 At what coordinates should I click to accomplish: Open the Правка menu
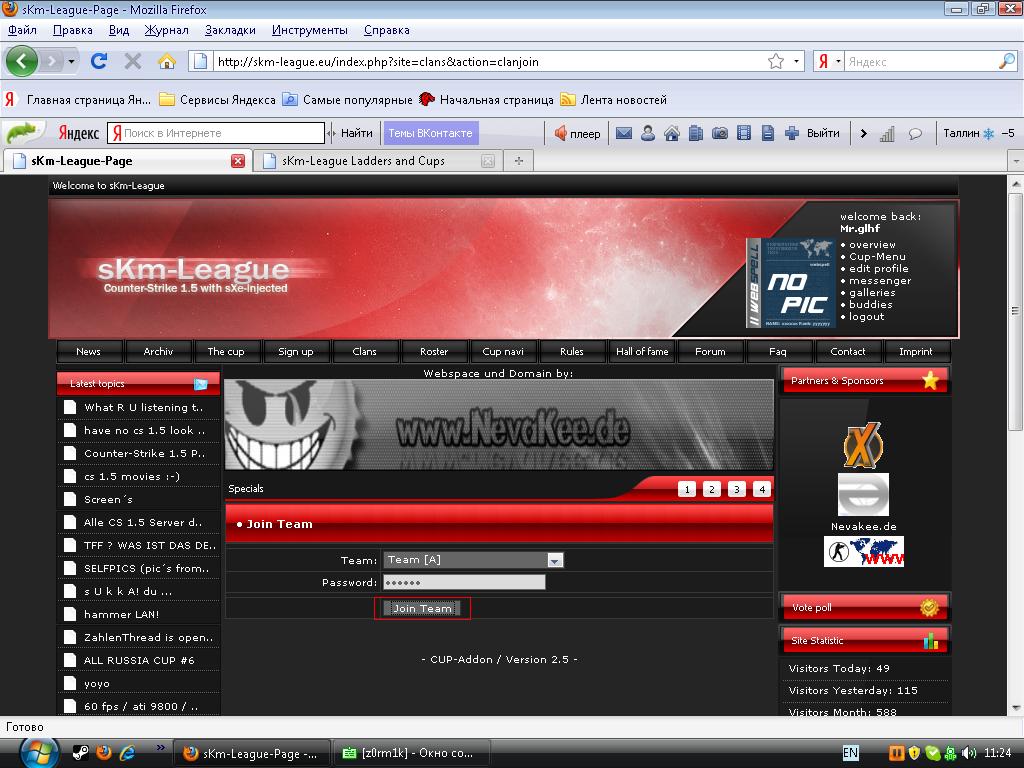72,30
